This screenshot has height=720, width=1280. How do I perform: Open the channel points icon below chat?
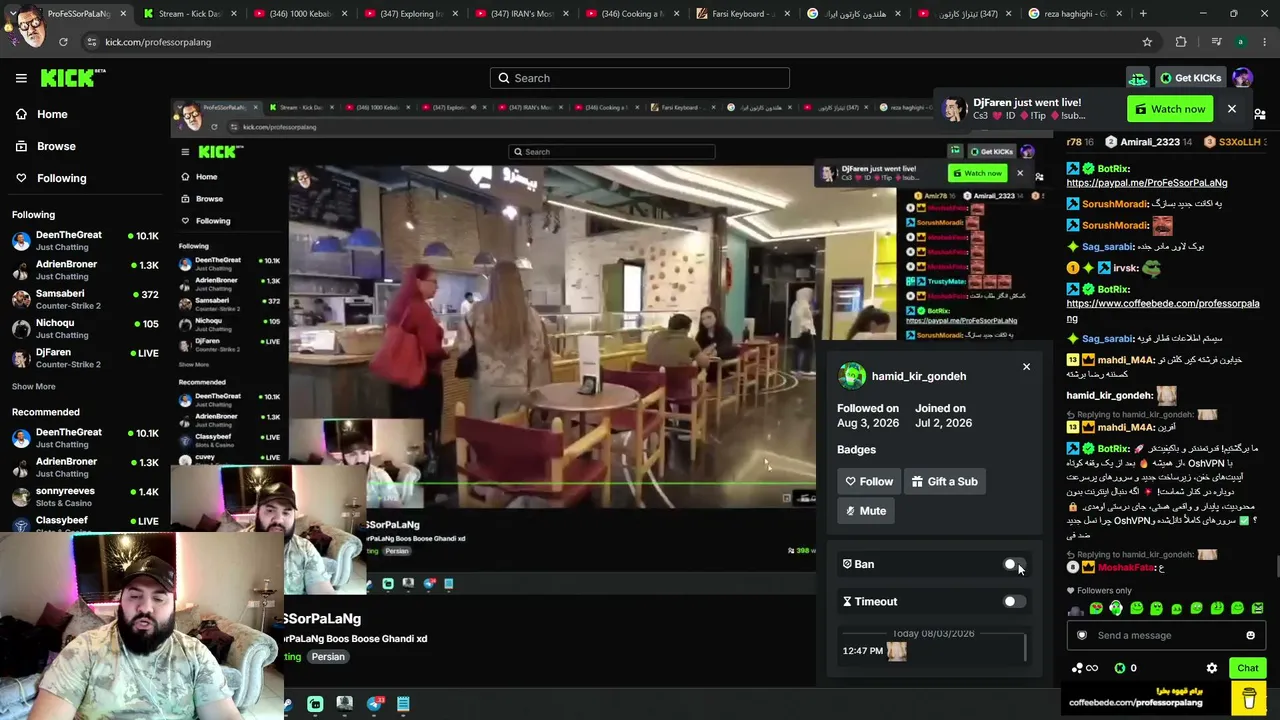tap(1084, 668)
